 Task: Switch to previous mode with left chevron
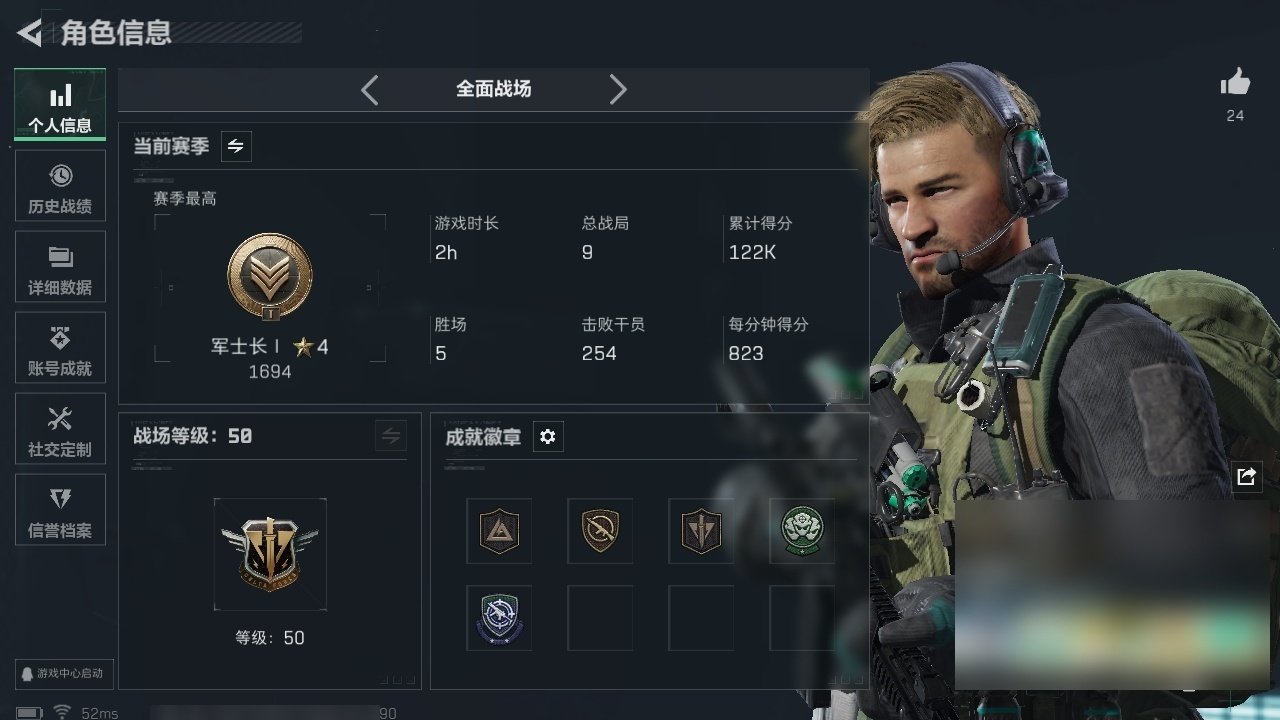(x=370, y=90)
